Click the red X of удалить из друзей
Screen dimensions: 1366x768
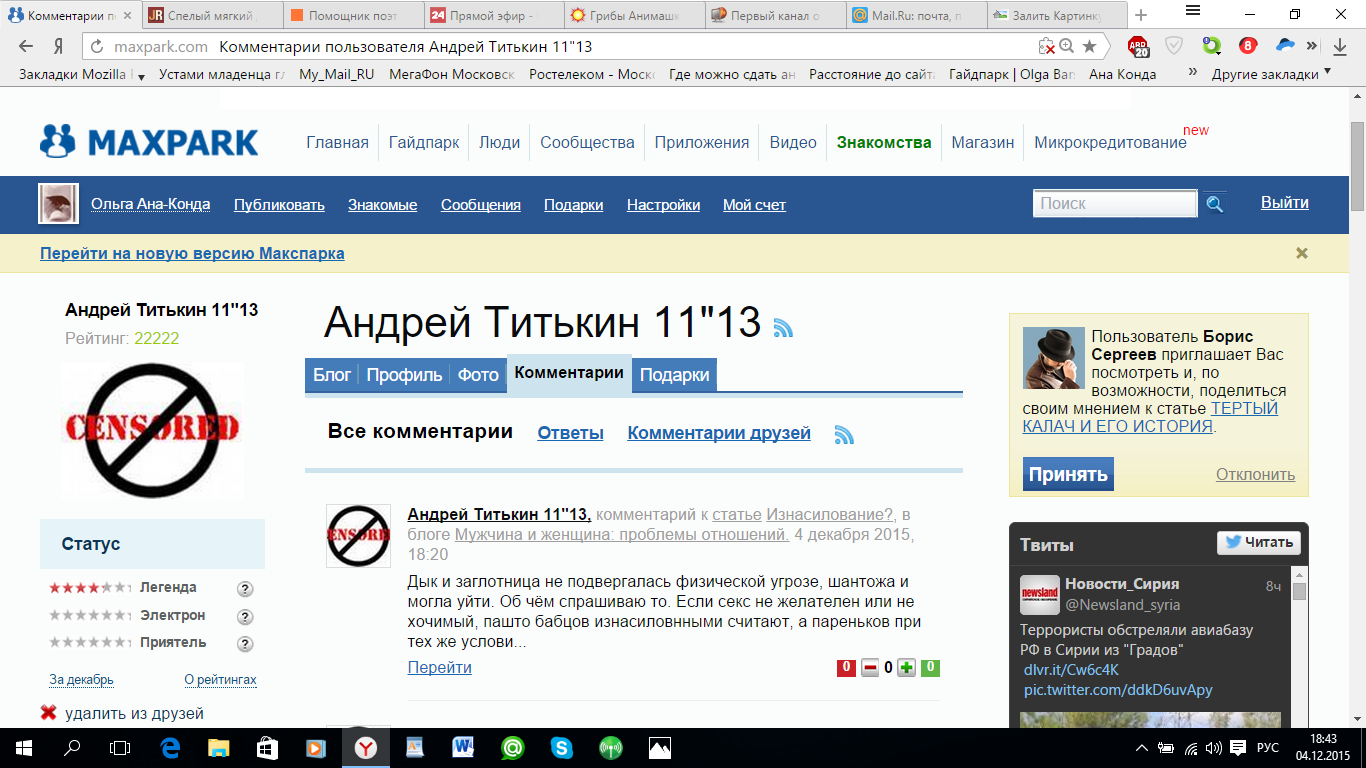coord(48,713)
